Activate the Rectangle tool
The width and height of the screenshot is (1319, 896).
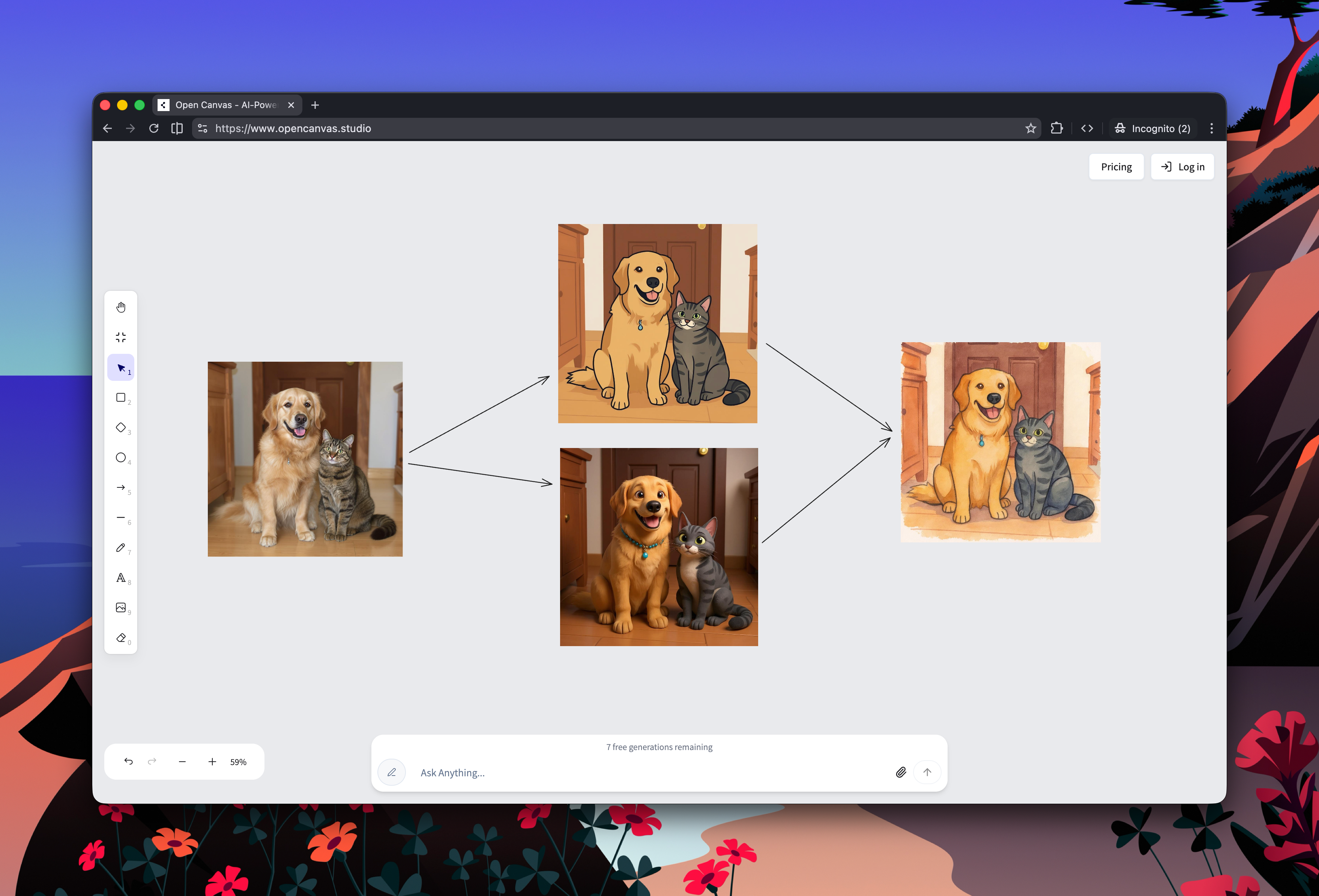(121, 397)
